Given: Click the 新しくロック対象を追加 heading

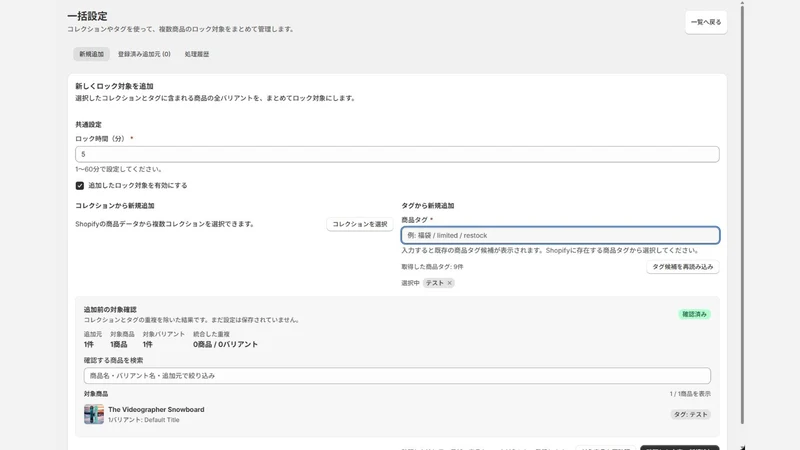Looking at the screenshot, I should tap(114, 86).
